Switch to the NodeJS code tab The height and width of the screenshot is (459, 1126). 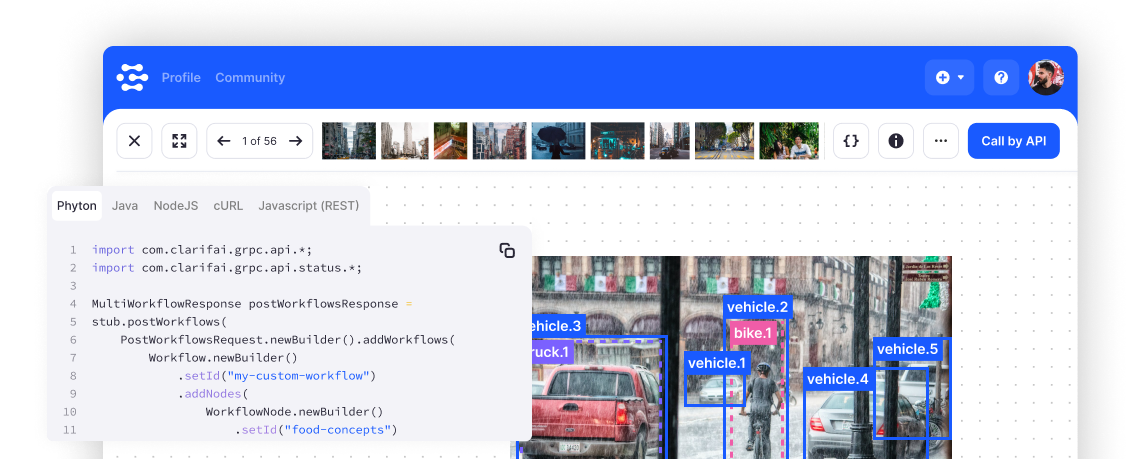pos(175,205)
